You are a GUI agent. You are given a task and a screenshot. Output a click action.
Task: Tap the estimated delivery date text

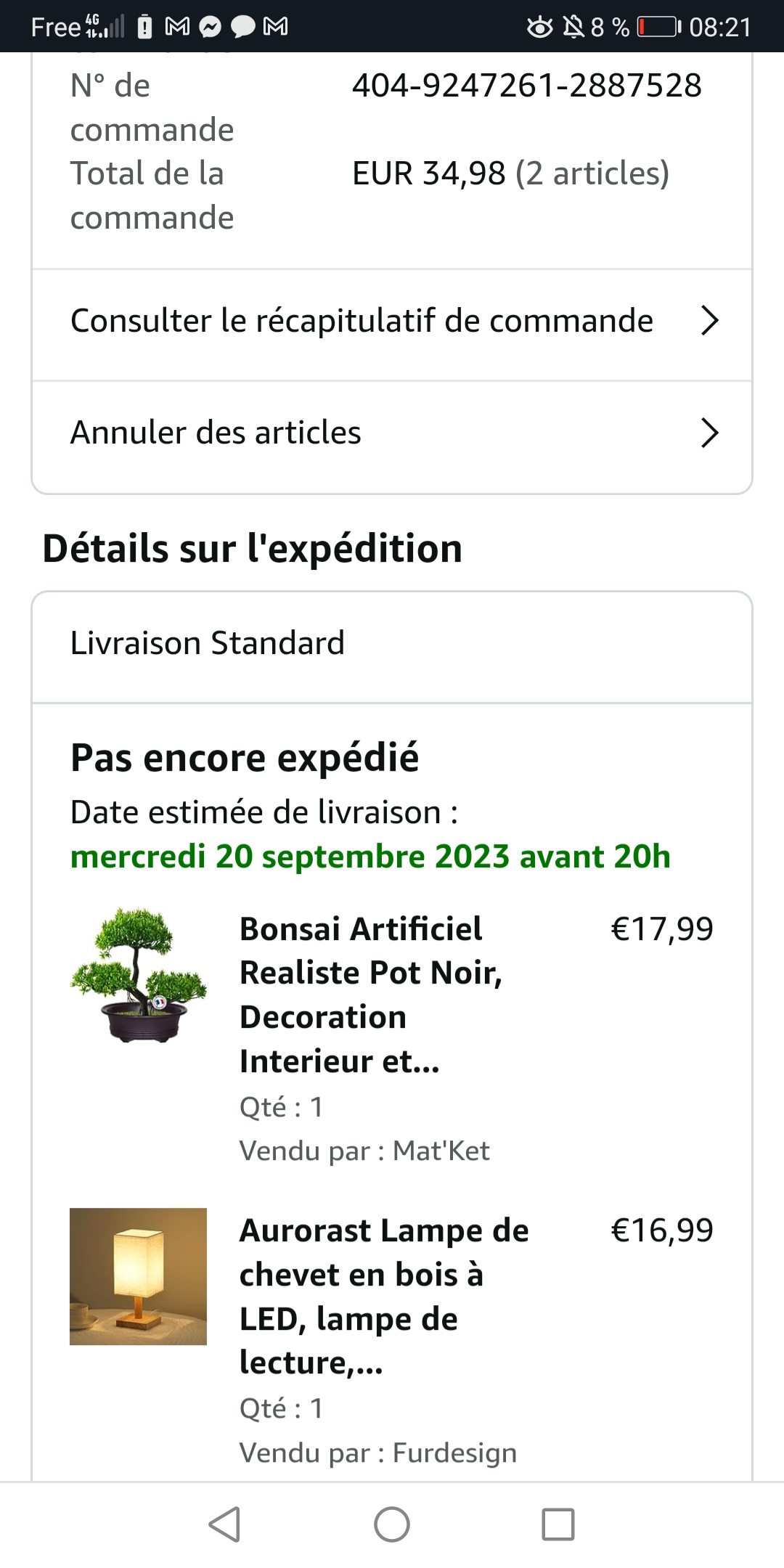(370, 857)
